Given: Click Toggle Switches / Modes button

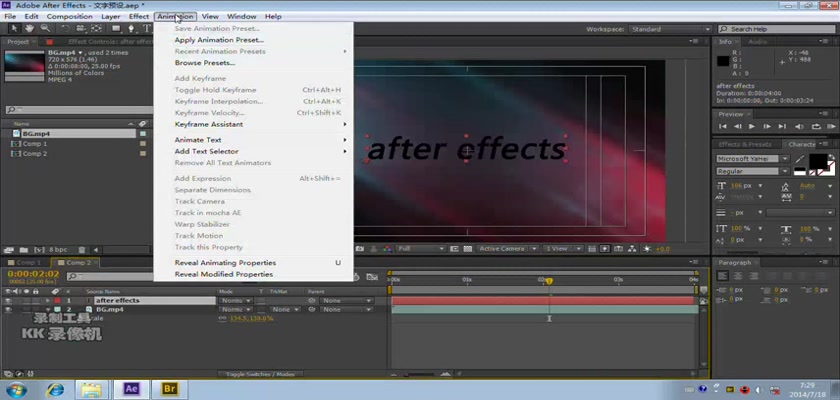Looking at the screenshot, I should coord(260,374).
